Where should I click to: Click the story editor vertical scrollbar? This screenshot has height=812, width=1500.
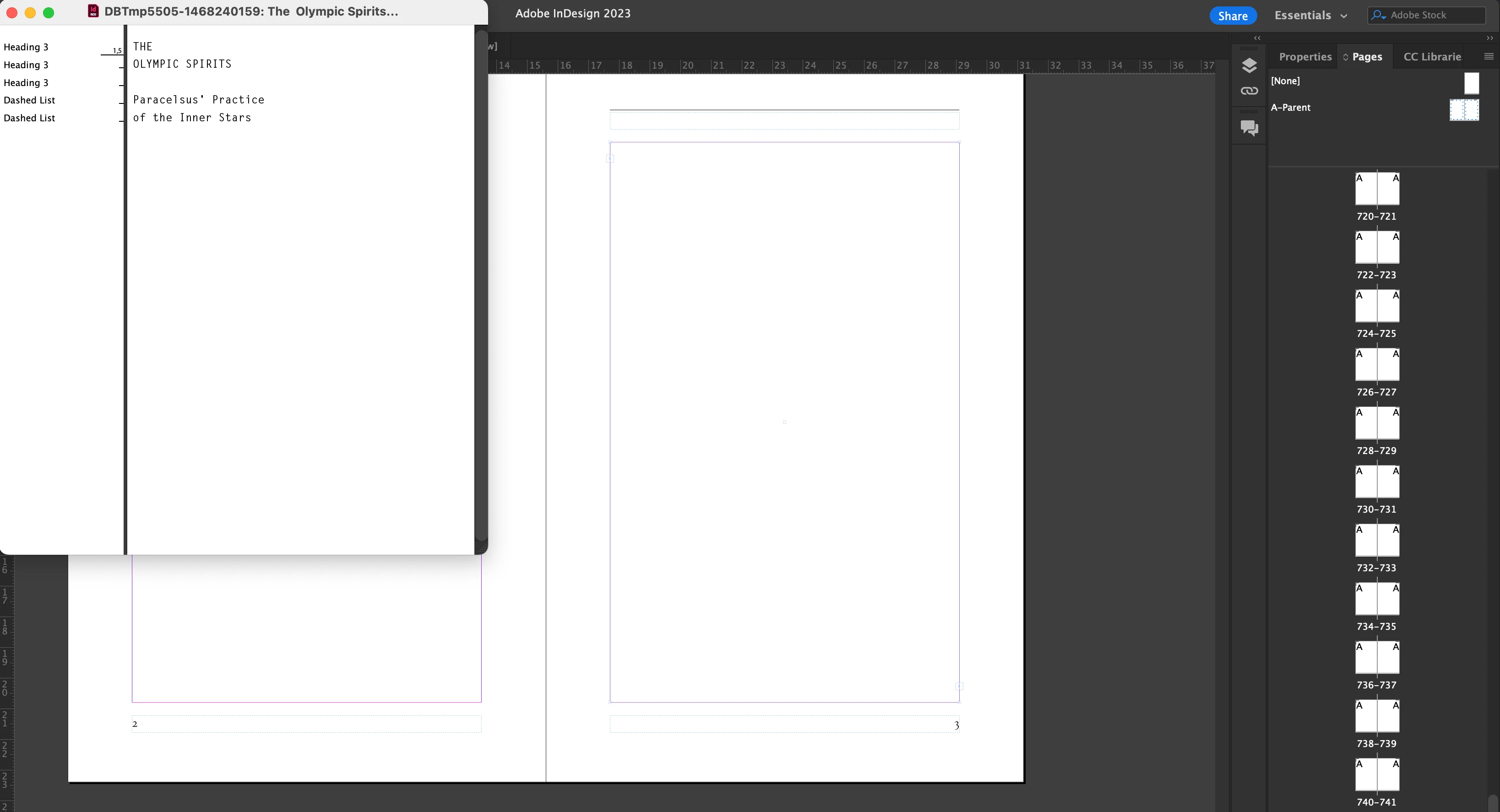pos(480,285)
